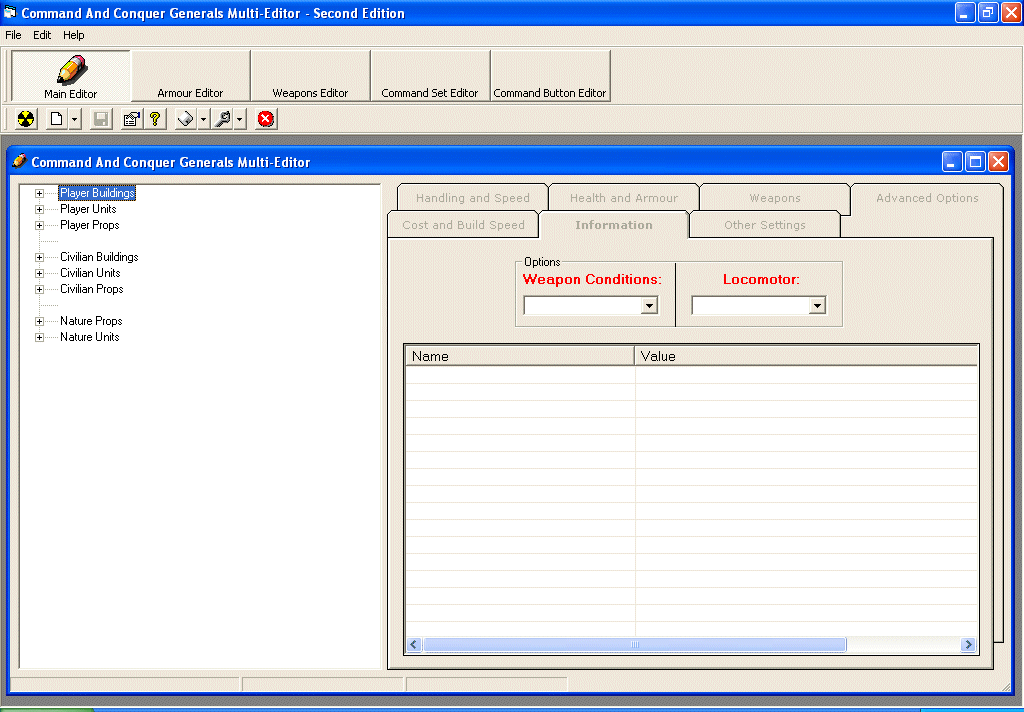Switch to Armour Editor
This screenshot has height=712, width=1024.
(190, 76)
